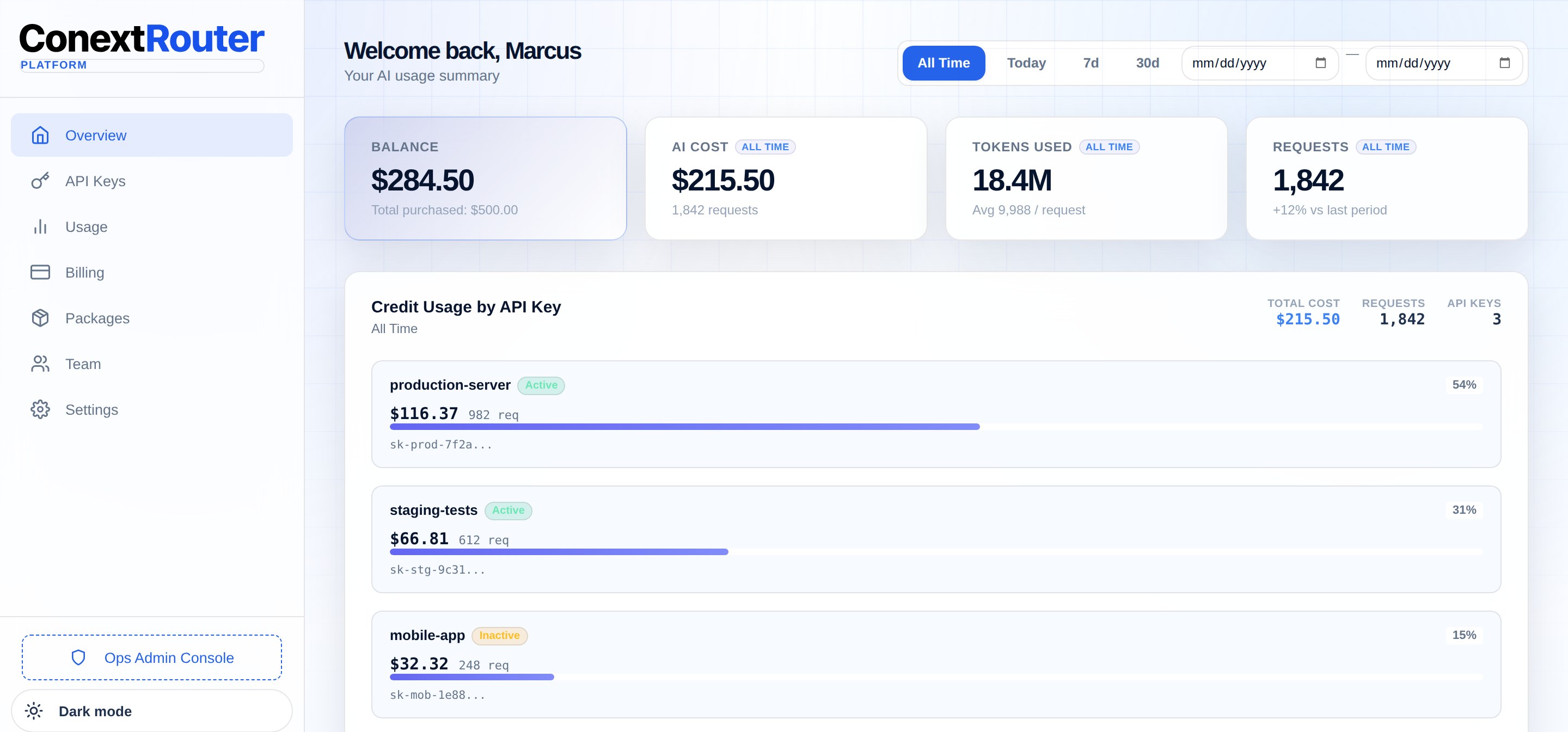Click the AI Cost $215.50 card

(x=786, y=179)
